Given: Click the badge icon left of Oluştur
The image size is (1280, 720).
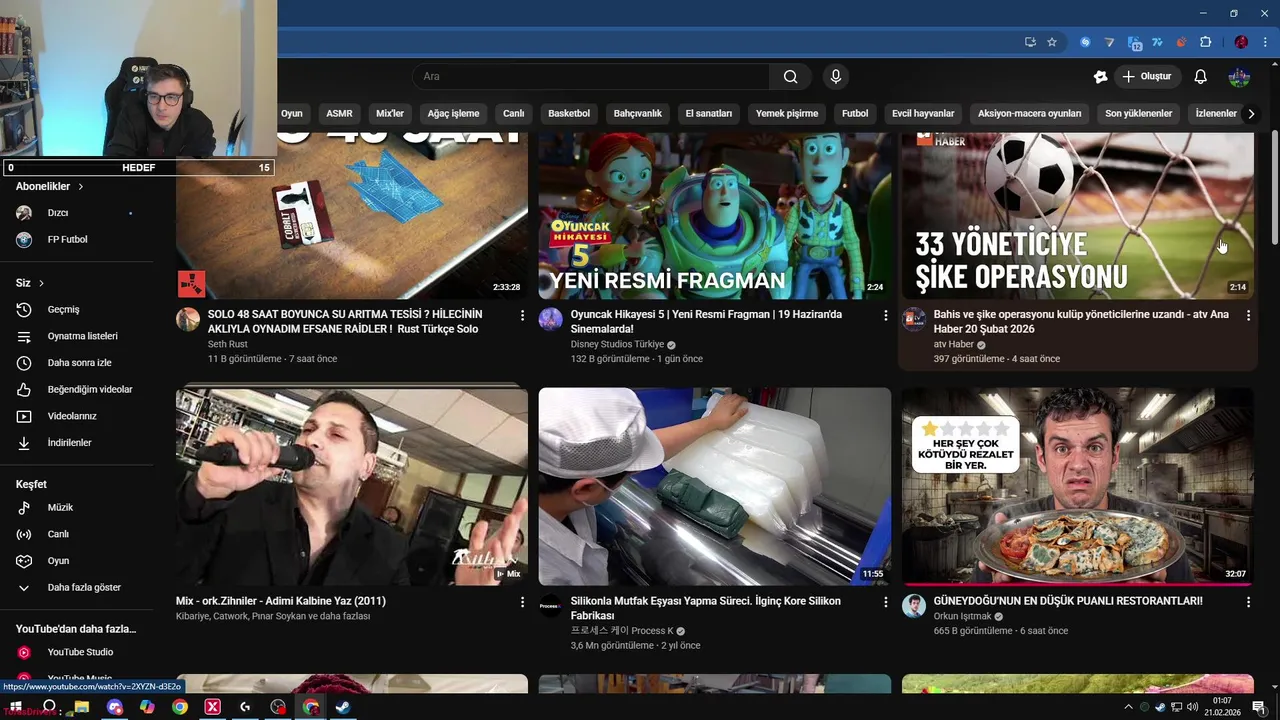Looking at the screenshot, I should tap(1100, 77).
